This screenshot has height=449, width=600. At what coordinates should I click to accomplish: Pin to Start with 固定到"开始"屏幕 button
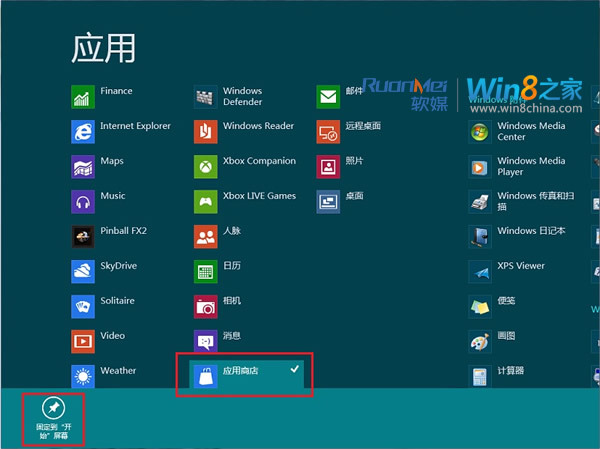coord(53,418)
